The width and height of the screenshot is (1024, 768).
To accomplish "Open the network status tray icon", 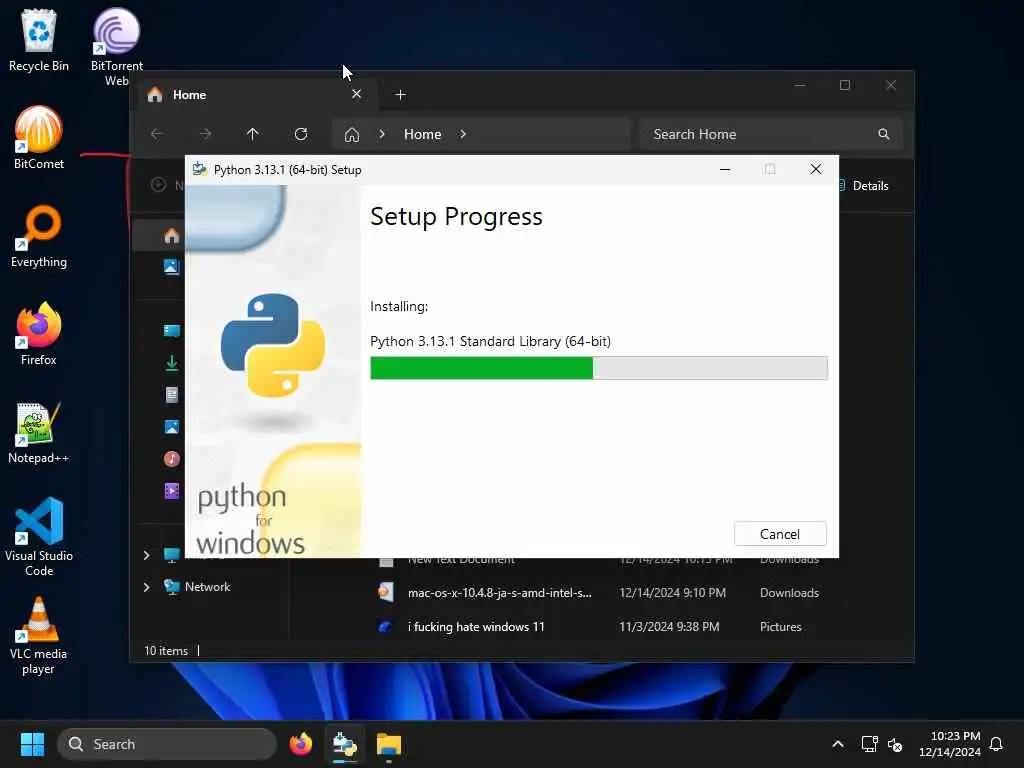I will coord(869,744).
